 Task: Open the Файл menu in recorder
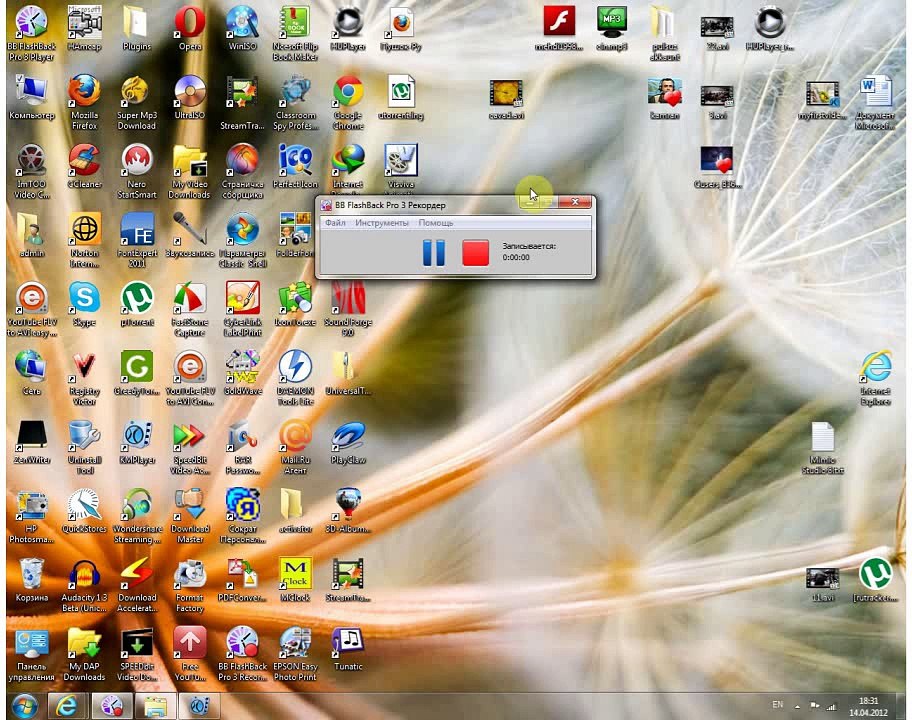pos(335,223)
